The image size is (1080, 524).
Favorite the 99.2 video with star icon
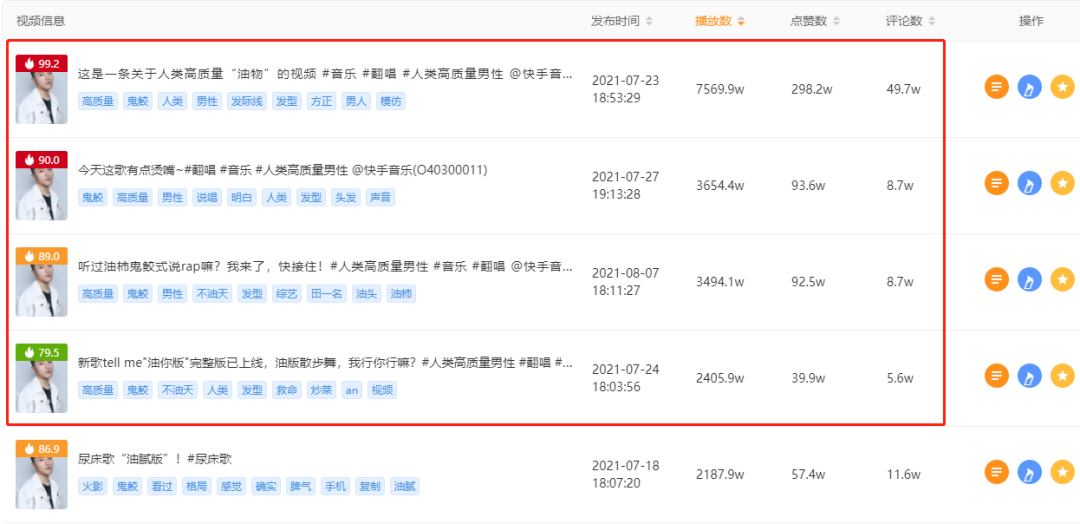(1063, 87)
